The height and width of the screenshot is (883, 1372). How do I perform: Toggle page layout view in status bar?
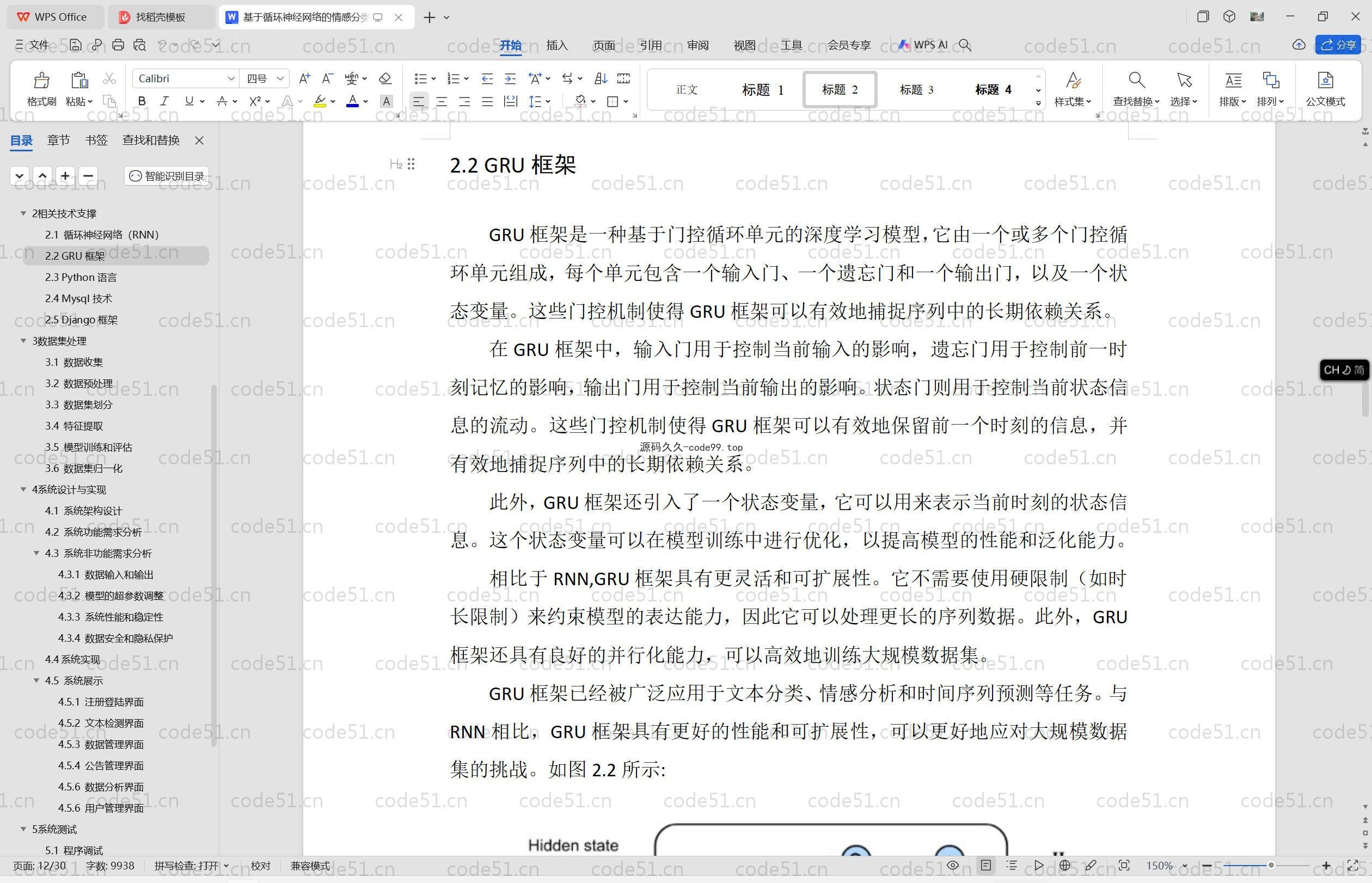click(985, 865)
